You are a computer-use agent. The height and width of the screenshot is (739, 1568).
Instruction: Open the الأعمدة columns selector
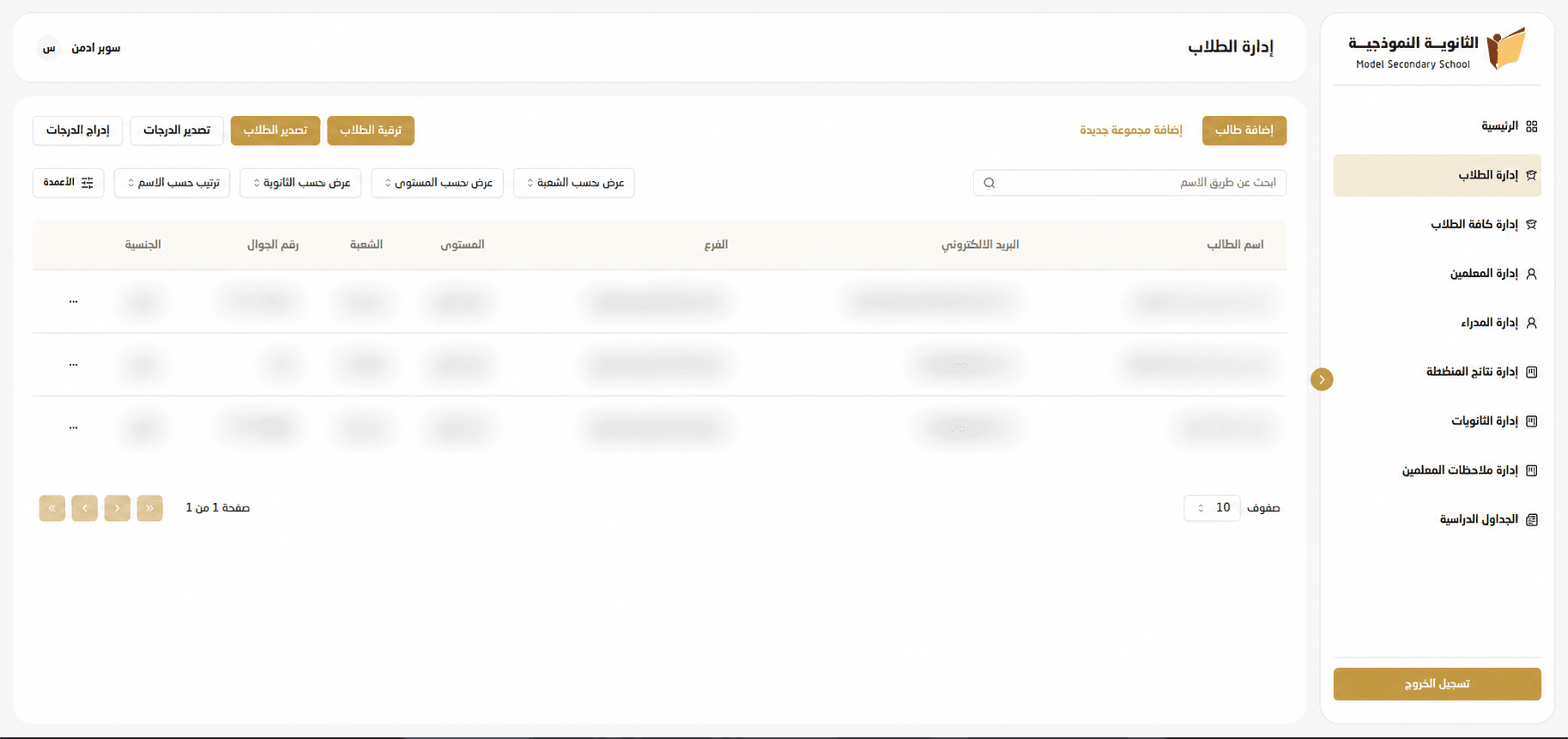(69, 183)
